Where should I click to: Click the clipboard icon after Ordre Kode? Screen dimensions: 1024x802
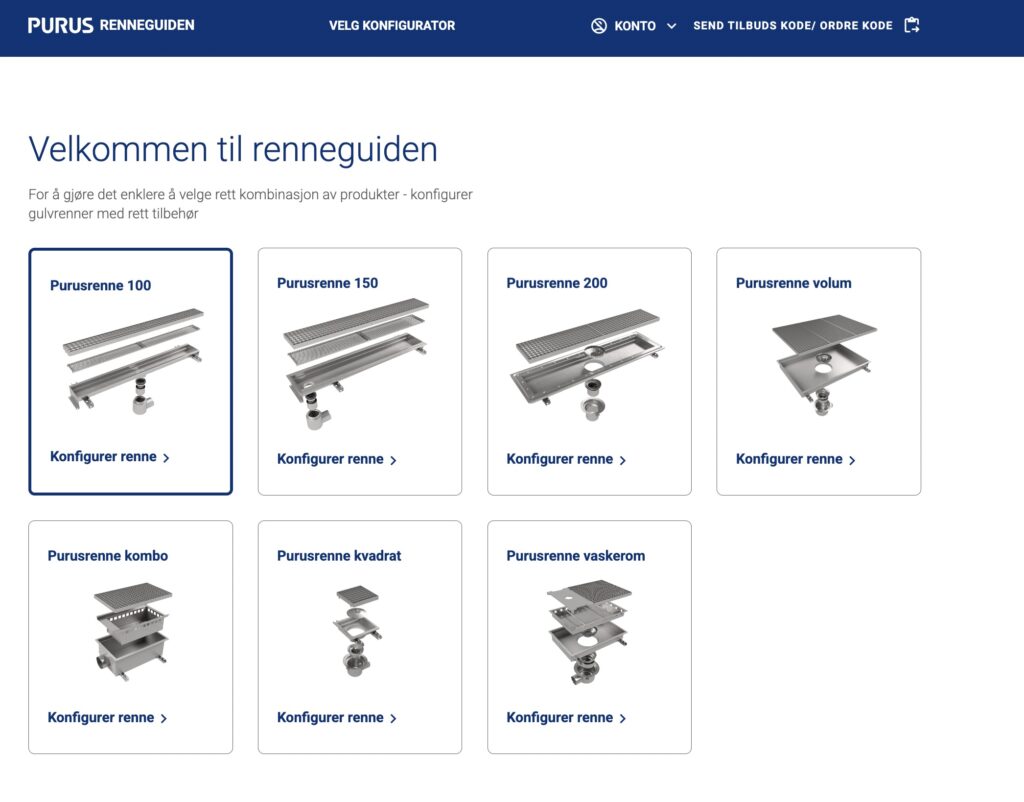tap(911, 26)
